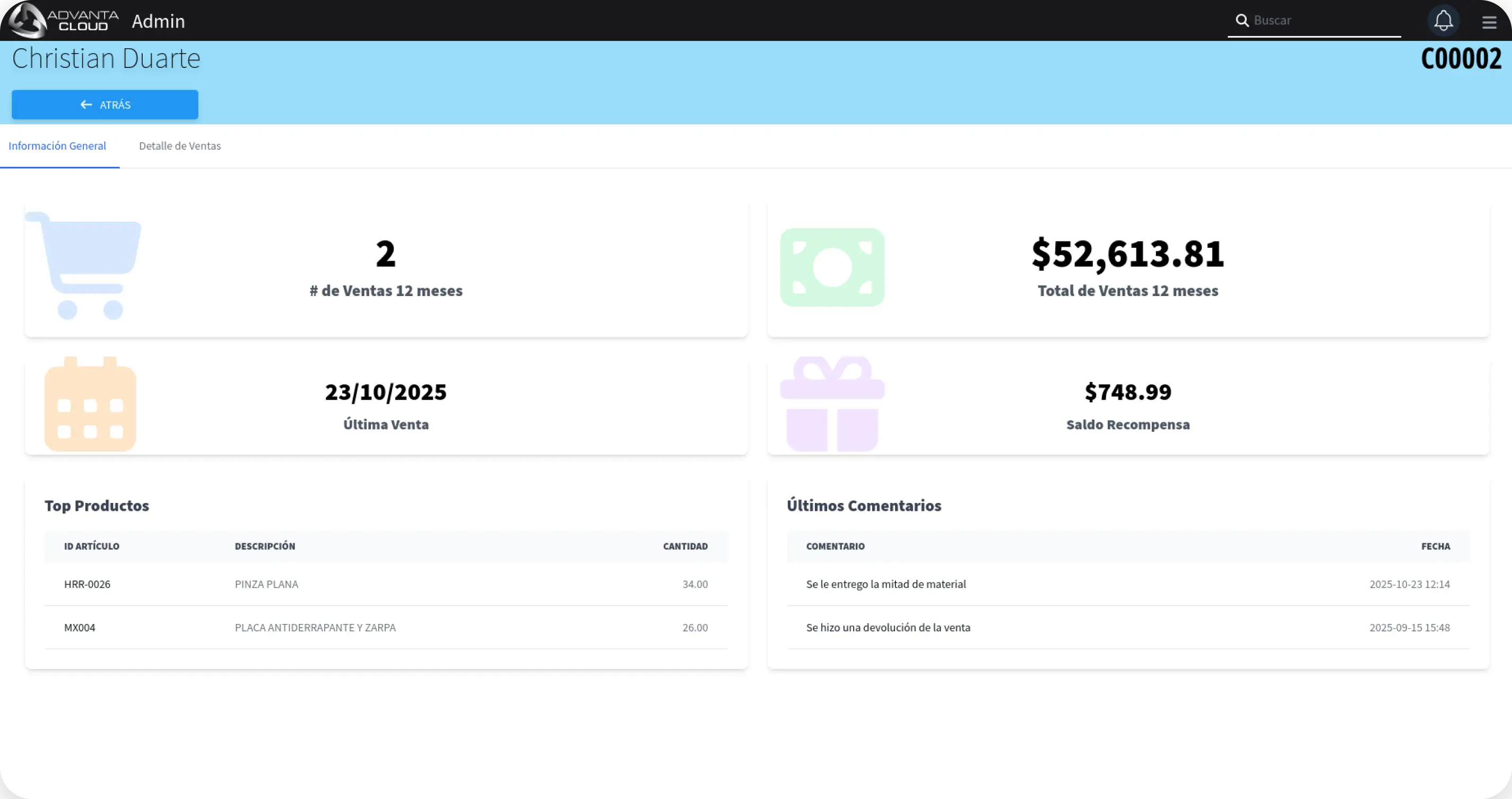Switch to Detalle de Ventas tab
Screen dimensions: 1512x799
tap(180, 146)
